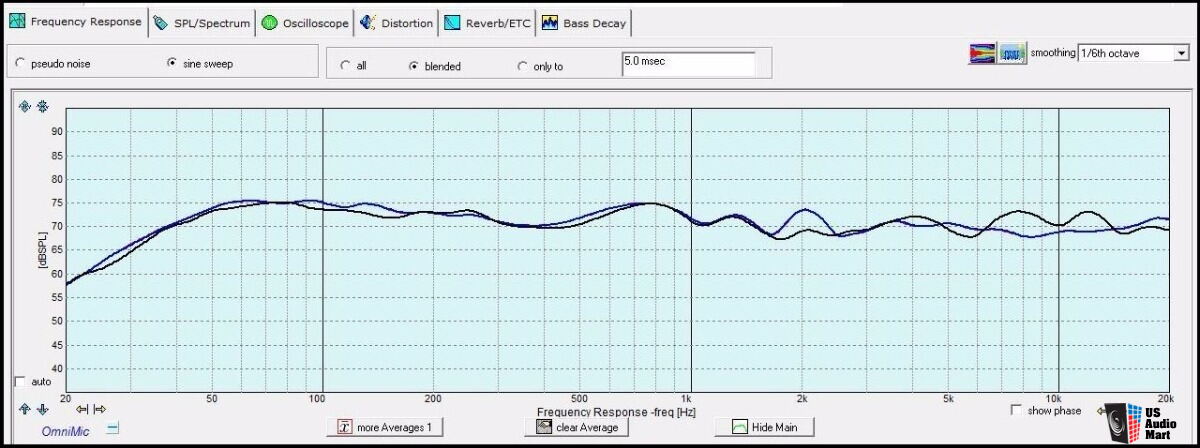1200x448 pixels.
Task: Shift frequency range with right arrow icon
Action: (99, 408)
